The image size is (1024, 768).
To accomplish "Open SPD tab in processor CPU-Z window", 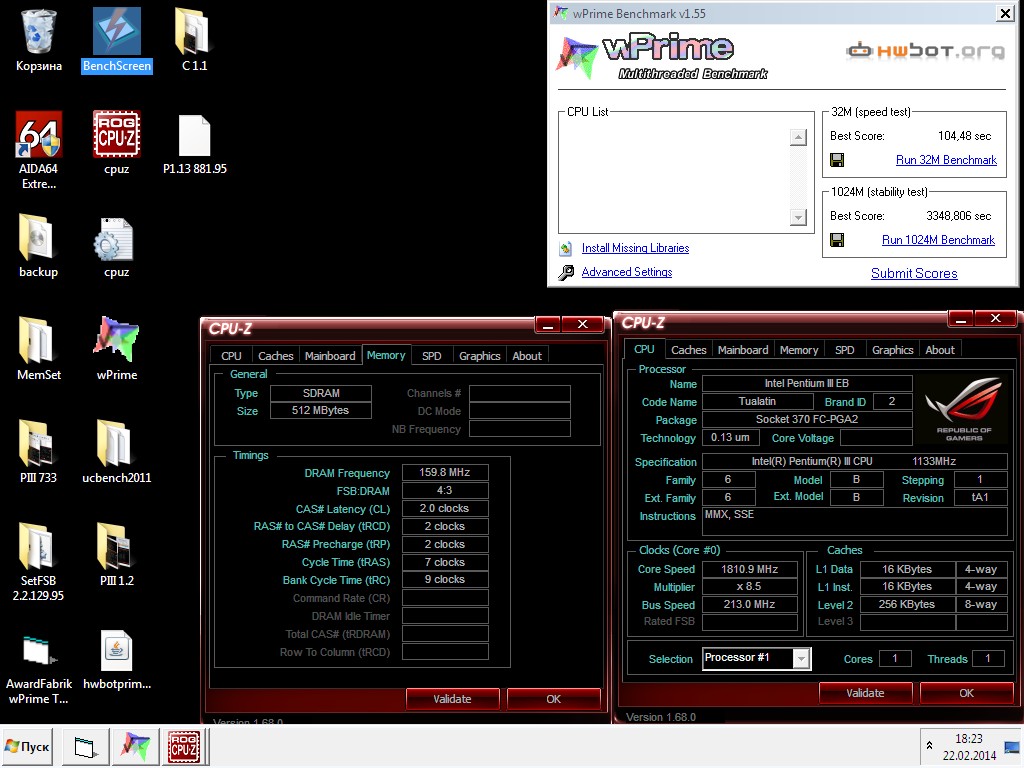I will (844, 350).
